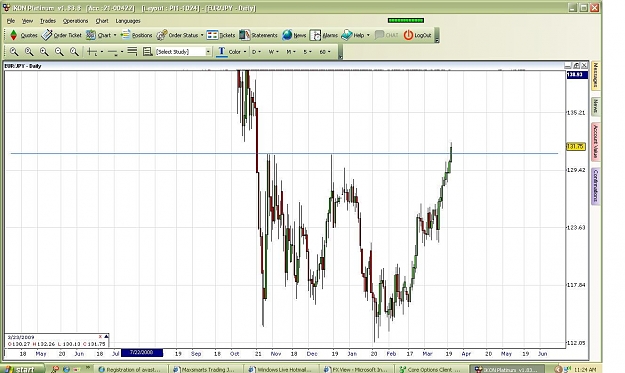Screen dimensions: 625x373
Task: Open the Color dropdown
Action: pos(237,52)
